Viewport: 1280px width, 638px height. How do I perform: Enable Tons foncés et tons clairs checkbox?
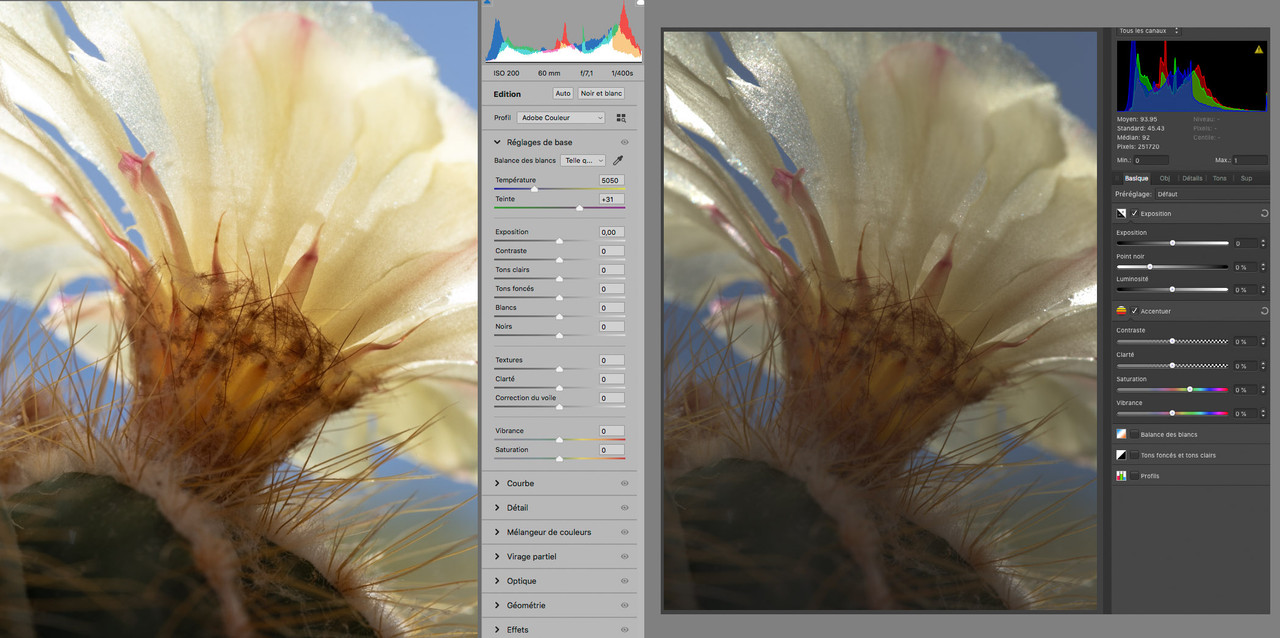pyautogui.click(x=1134, y=455)
